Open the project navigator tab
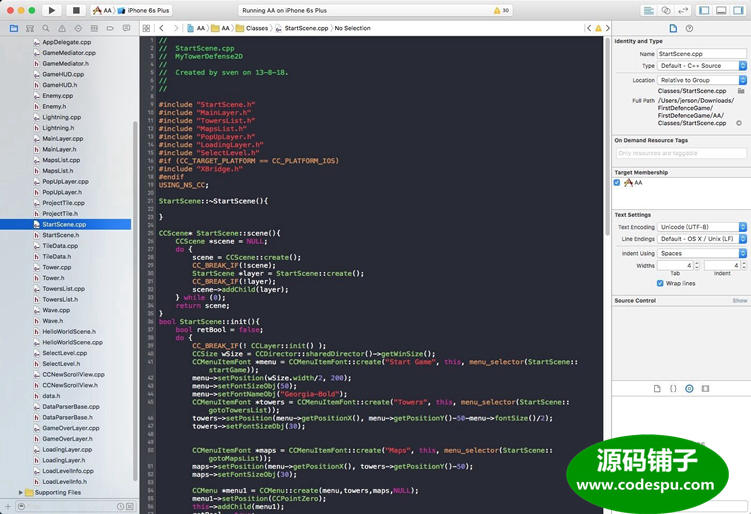Image resolution: width=751 pixels, height=514 pixels. click(14, 28)
